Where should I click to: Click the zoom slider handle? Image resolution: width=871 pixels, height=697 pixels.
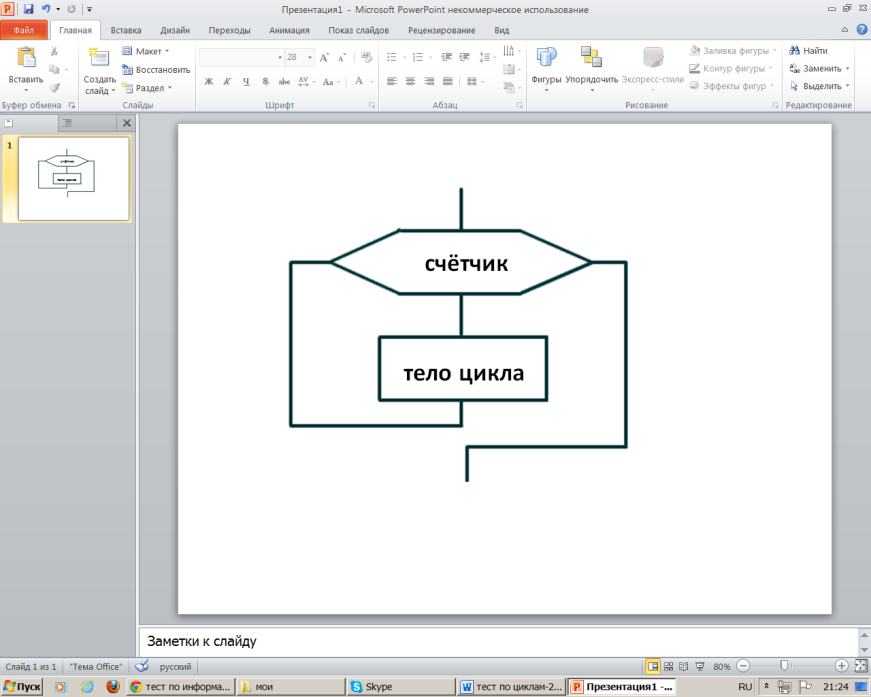click(784, 666)
